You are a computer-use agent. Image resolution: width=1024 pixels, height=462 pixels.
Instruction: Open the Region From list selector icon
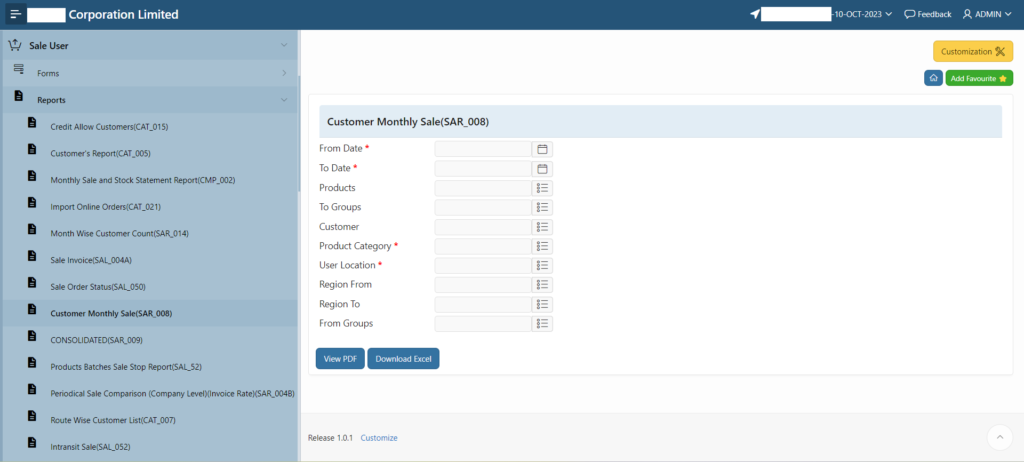point(543,285)
